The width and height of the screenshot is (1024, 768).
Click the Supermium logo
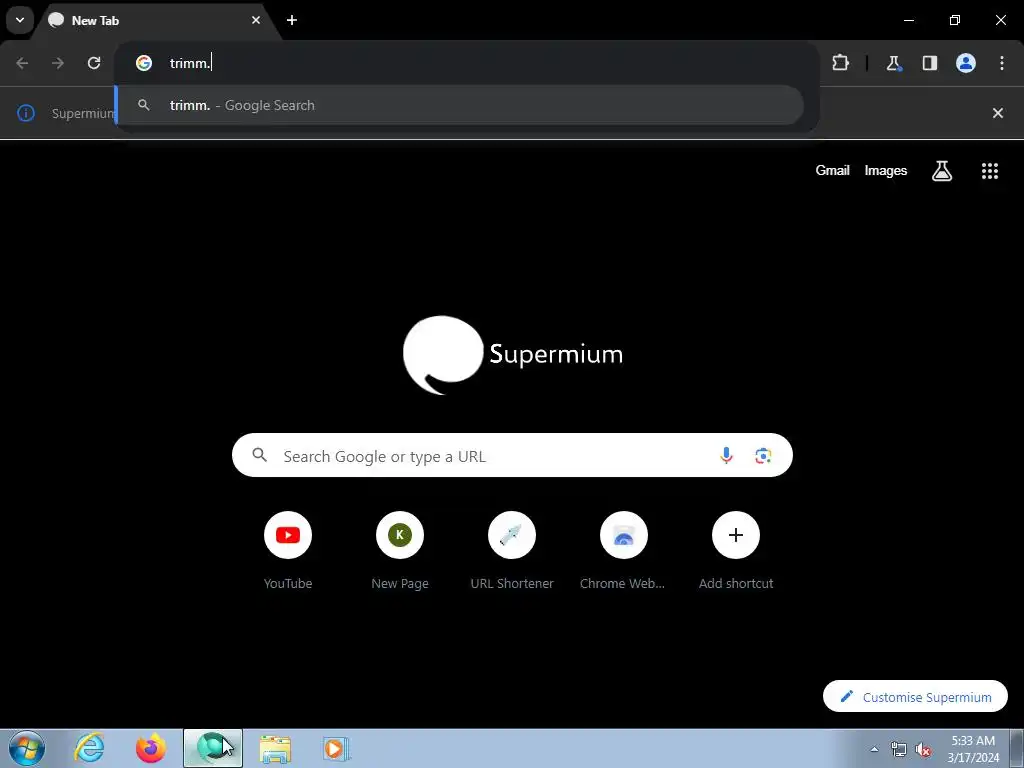[x=513, y=355]
